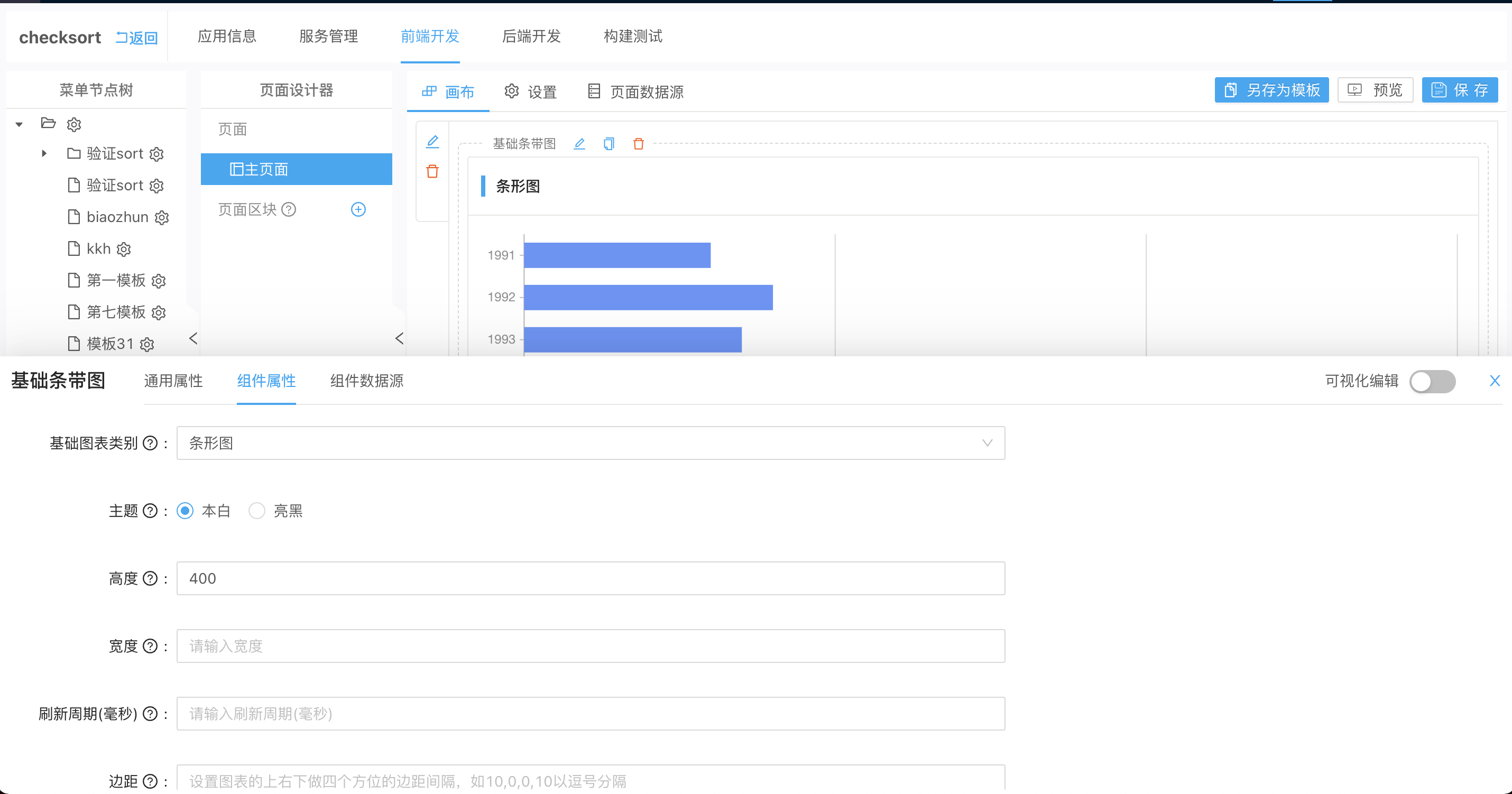Click the plus icon next to 页面区块
This screenshot has height=794, width=1512.
tap(358, 209)
